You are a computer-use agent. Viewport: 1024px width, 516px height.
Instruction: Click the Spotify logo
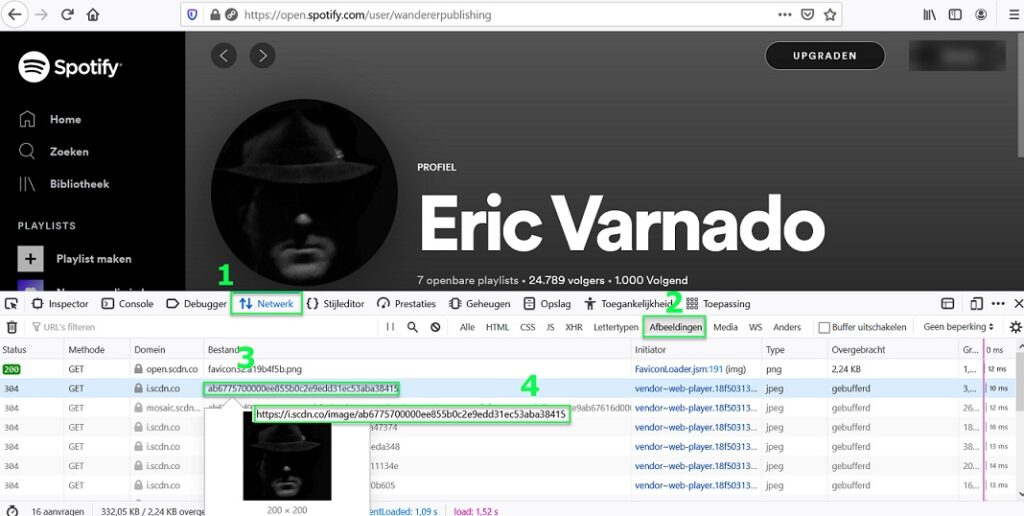pyautogui.click(x=69, y=67)
